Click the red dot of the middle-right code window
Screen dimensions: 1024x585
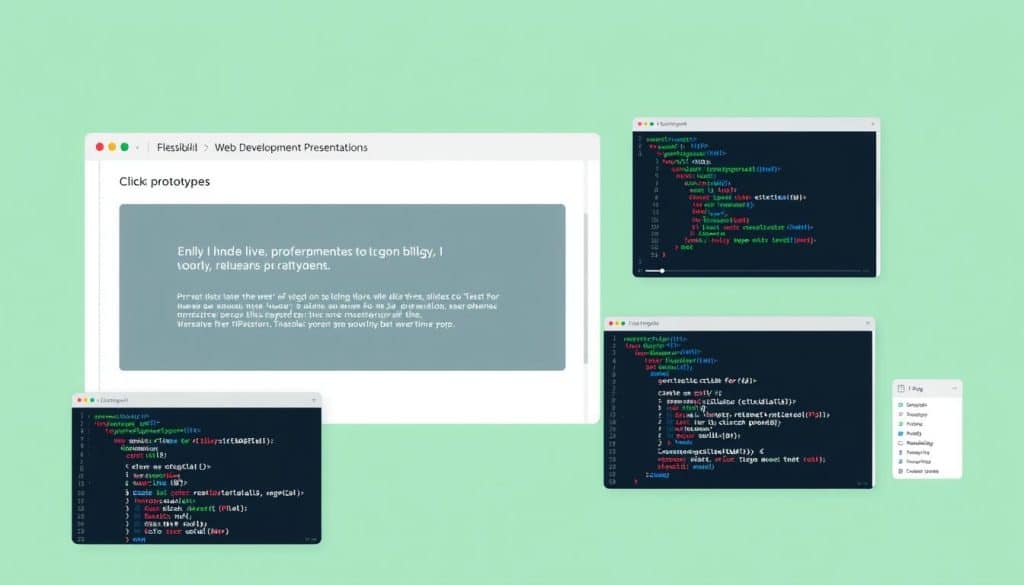pyautogui.click(x=611, y=323)
